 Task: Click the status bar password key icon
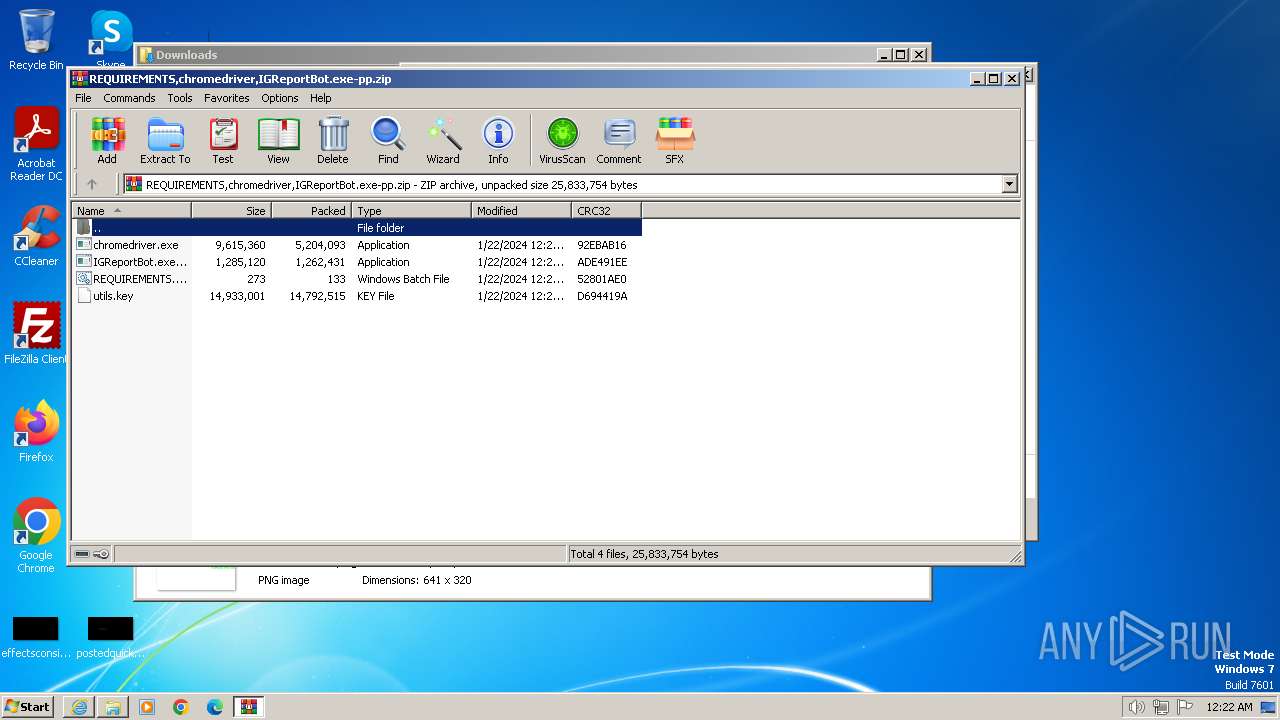tap(101, 554)
